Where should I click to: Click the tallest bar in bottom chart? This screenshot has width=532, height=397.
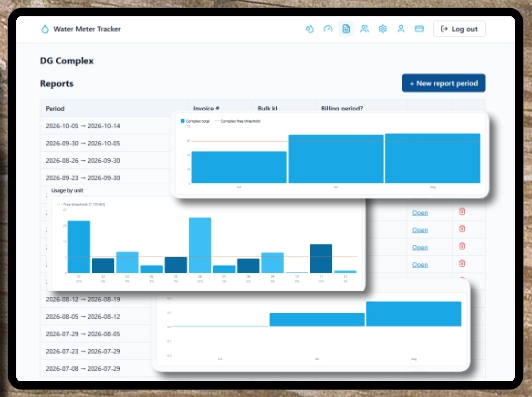[414, 314]
